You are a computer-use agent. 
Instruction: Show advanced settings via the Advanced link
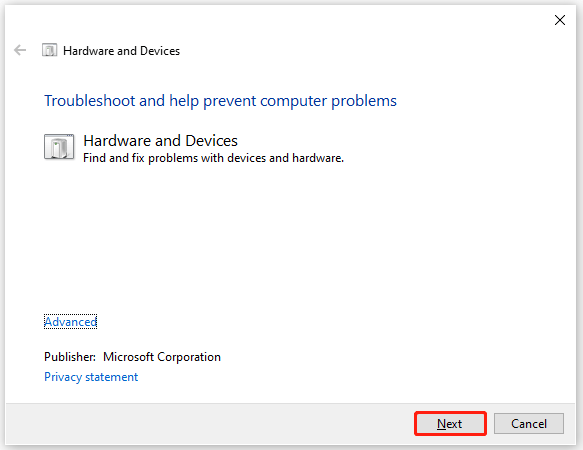click(x=71, y=322)
